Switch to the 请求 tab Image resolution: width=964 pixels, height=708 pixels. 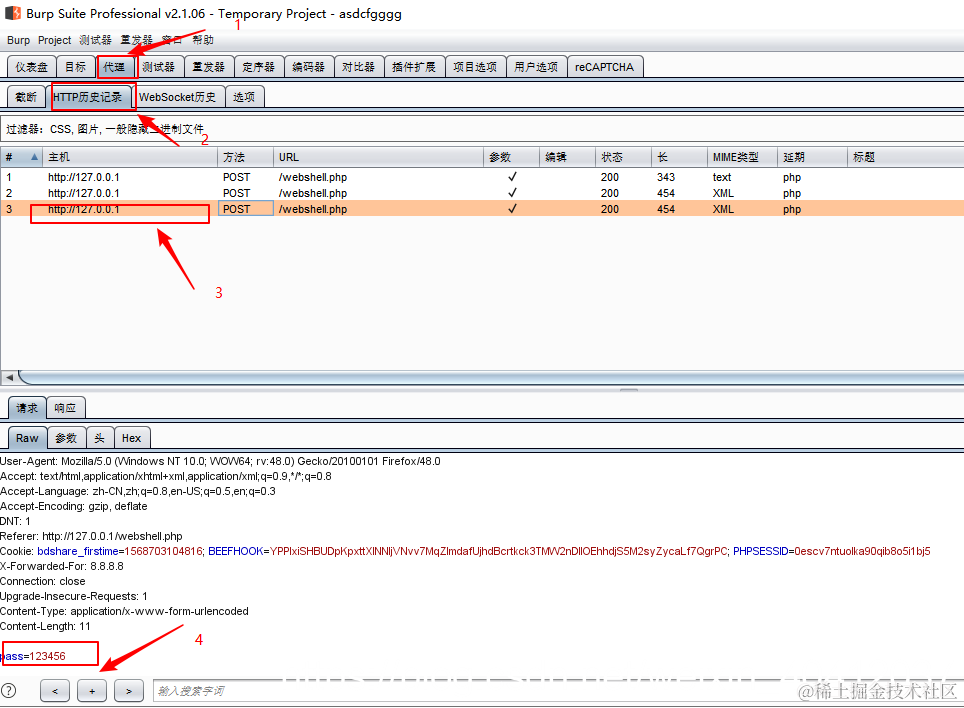pos(26,408)
